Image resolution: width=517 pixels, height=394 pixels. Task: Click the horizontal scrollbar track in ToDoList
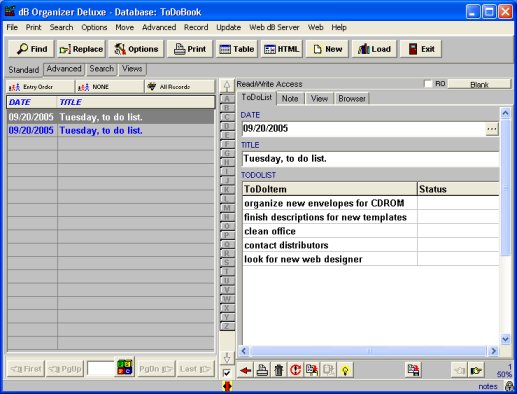tap(368, 351)
